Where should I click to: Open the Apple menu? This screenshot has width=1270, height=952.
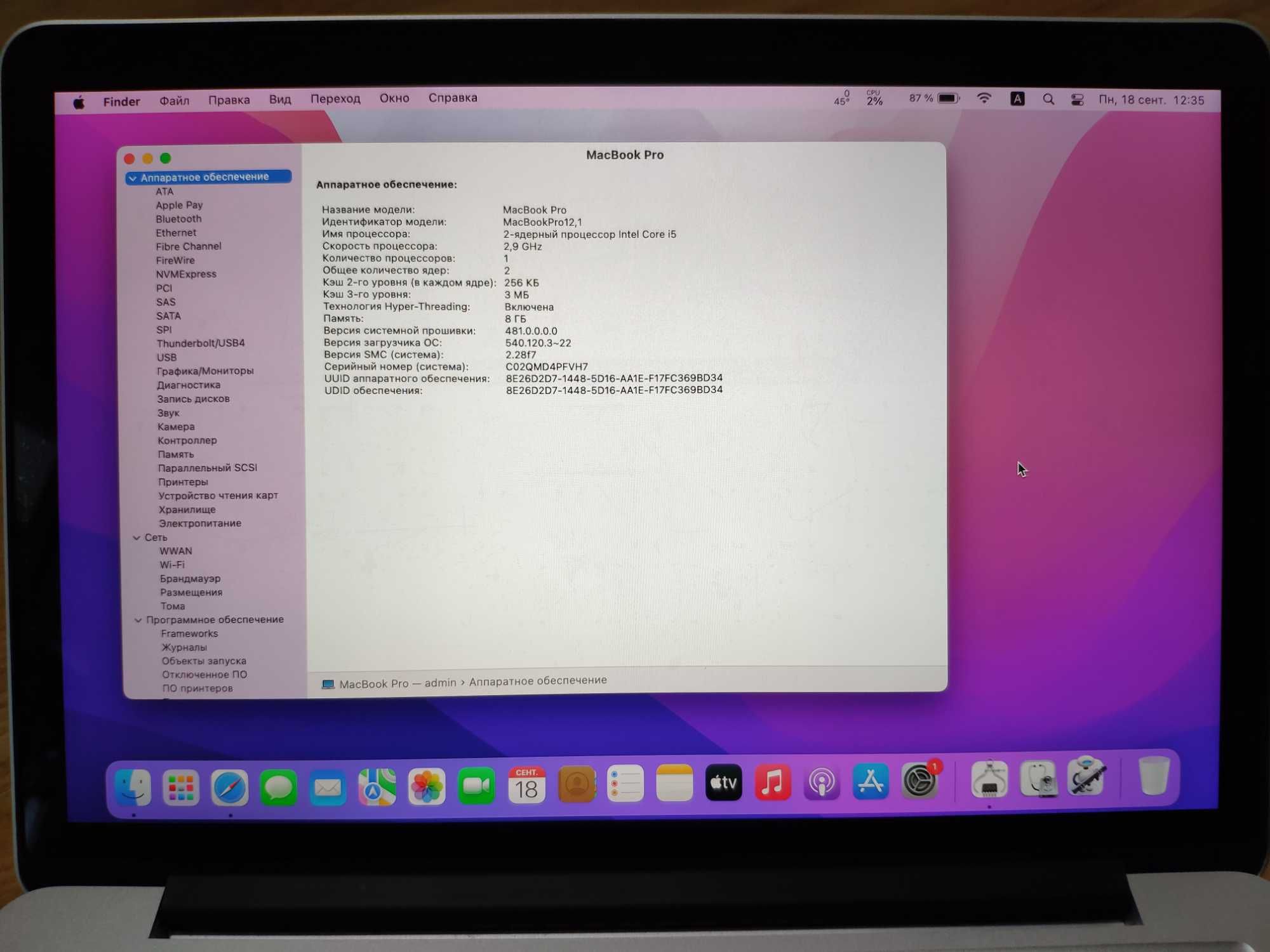click(79, 102)
